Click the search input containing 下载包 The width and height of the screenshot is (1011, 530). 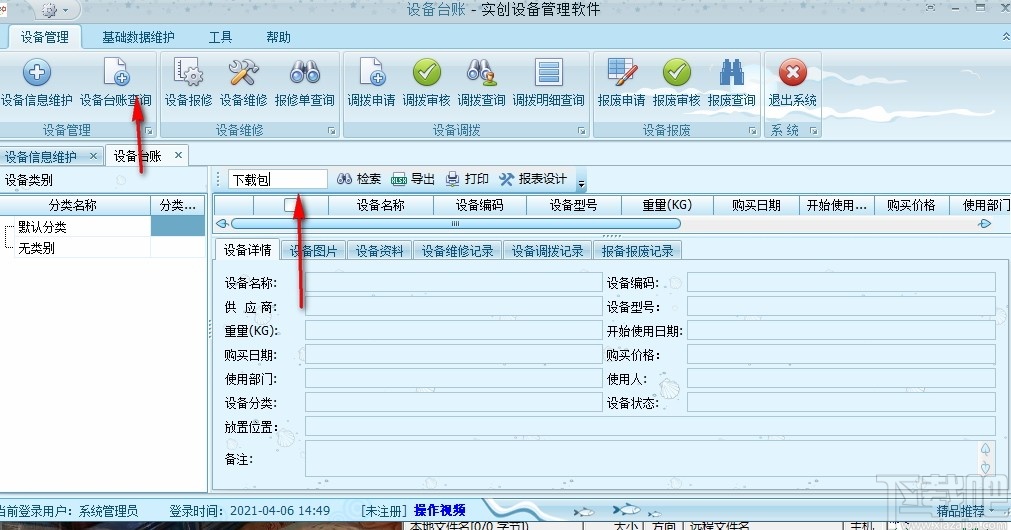pos(278,179)
